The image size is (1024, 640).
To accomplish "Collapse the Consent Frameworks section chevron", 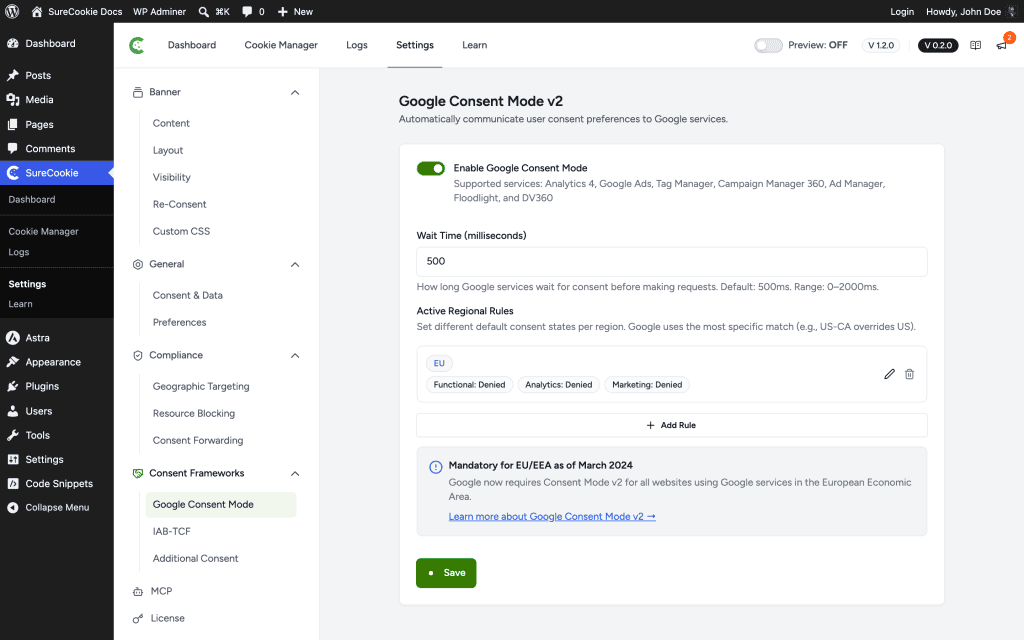I will click(295, 473).
